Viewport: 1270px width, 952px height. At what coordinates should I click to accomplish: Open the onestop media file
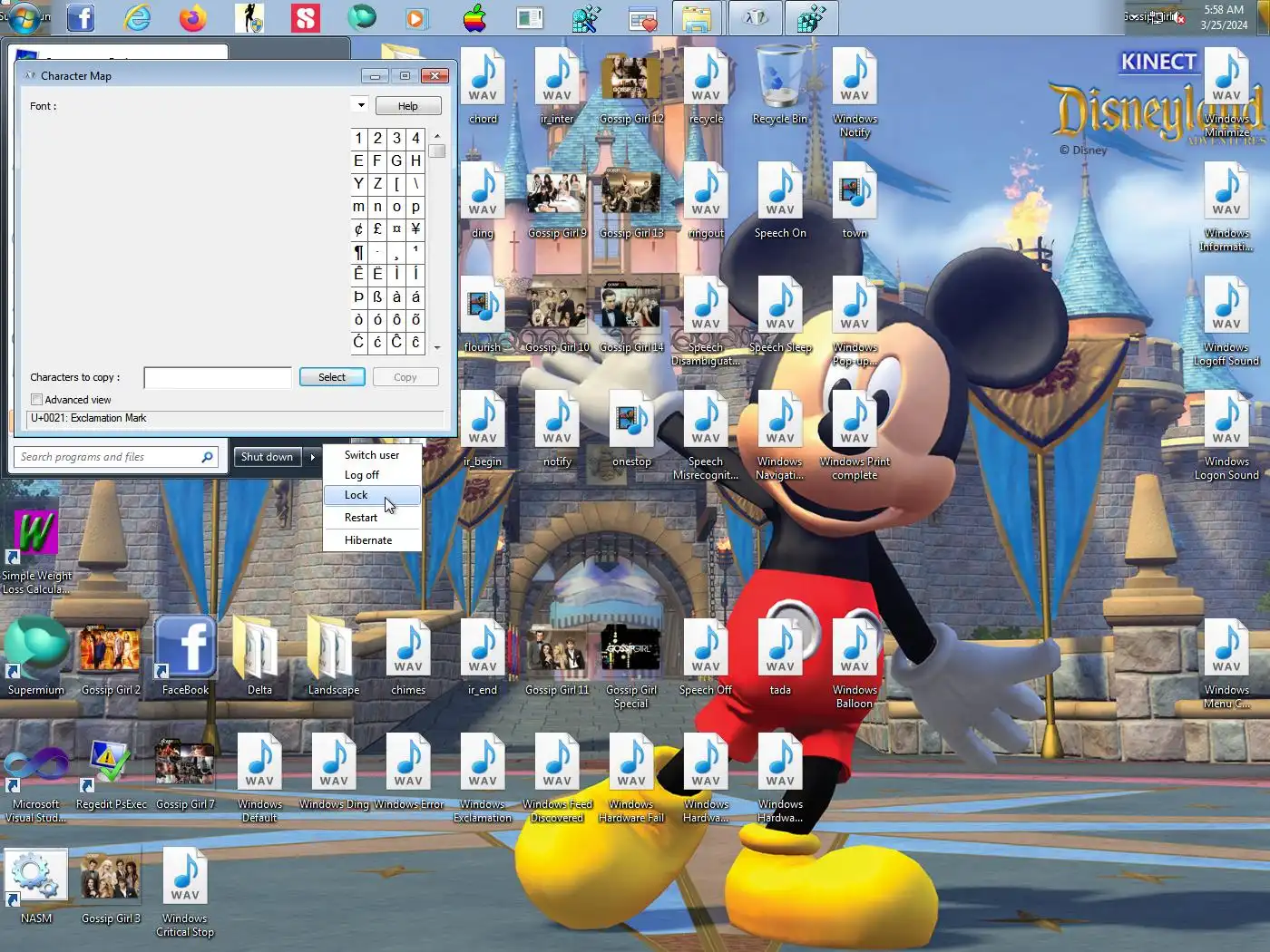click(631, 429)
